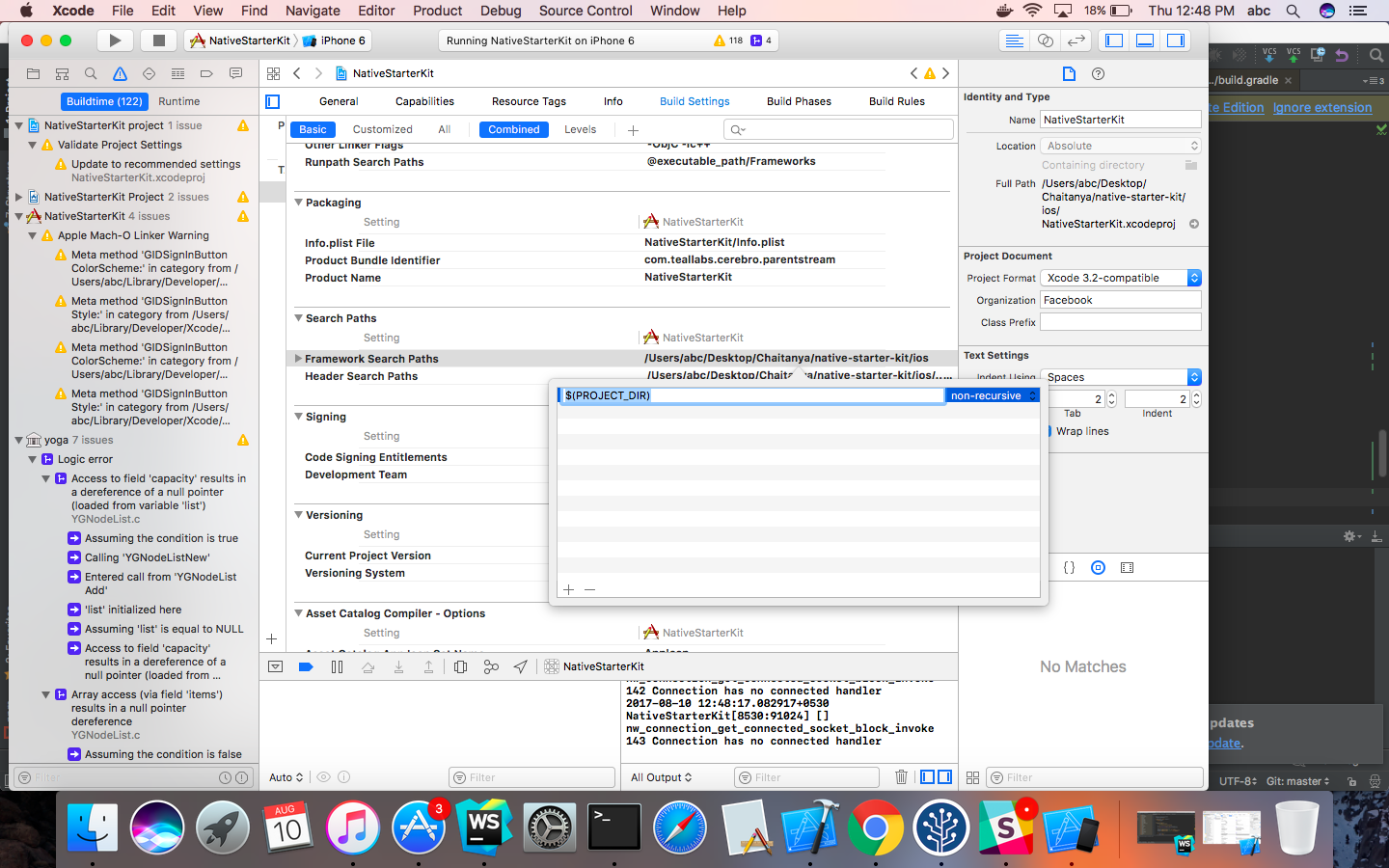Pause execution with the debug pause icon
The width and height of the screenshot is (1389, 868).
click(x=335, y=666)
